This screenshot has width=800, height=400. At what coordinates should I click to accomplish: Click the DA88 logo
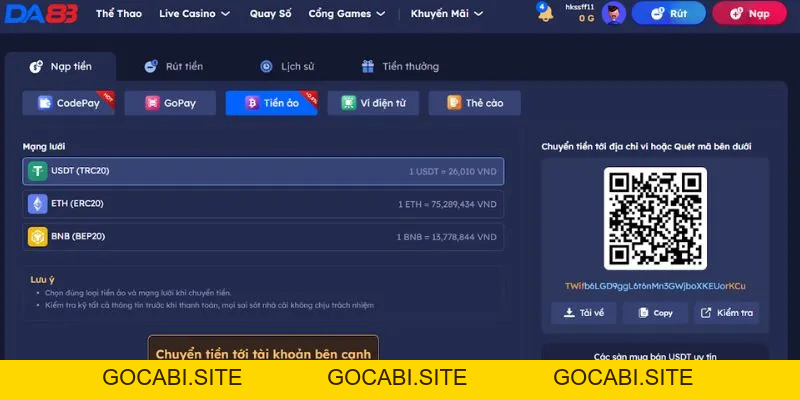(41, 13)
